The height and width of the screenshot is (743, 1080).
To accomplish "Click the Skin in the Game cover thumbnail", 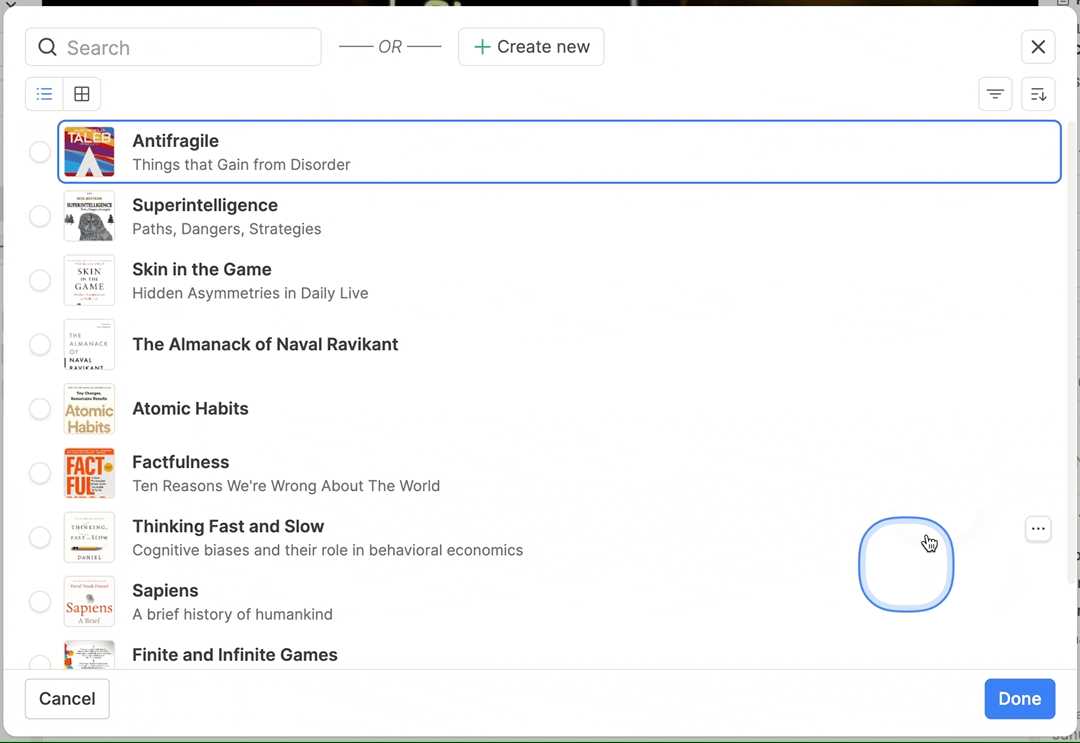I will click(90, 280).
